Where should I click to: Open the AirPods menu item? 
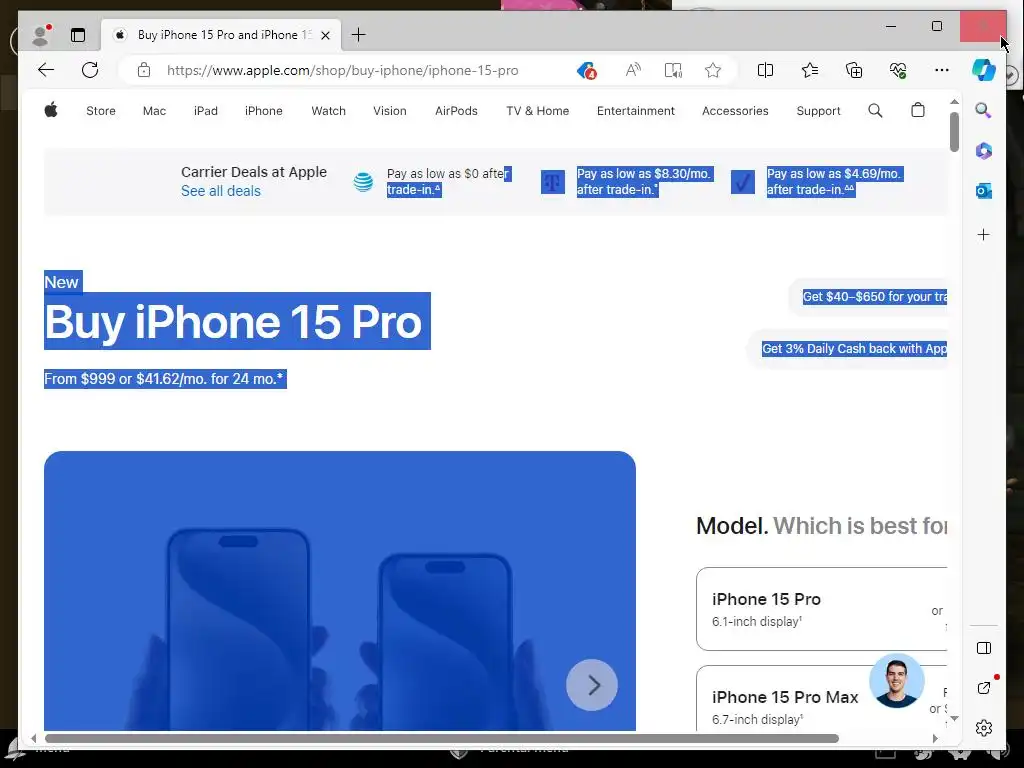456,111
